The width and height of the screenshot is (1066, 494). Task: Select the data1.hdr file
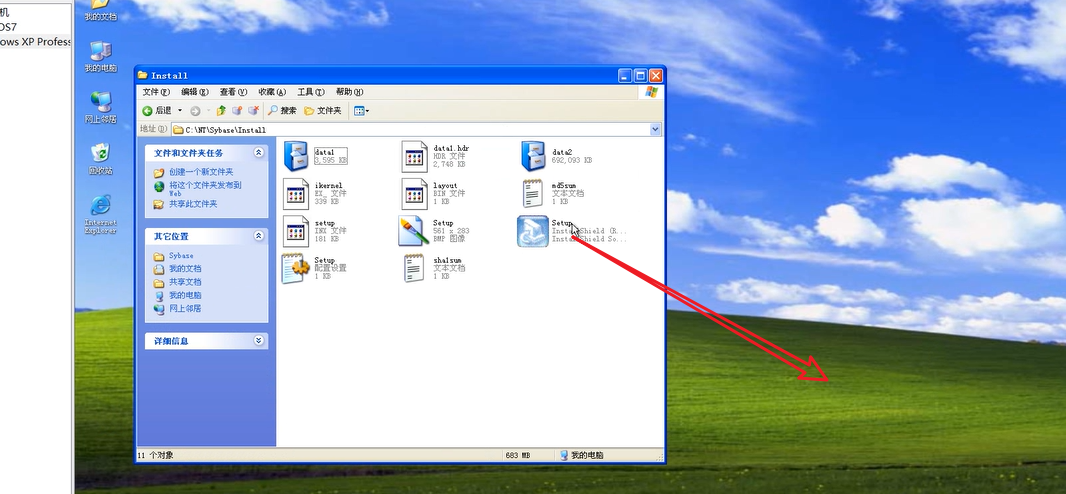pyautogui.click(x=436, y=156)
